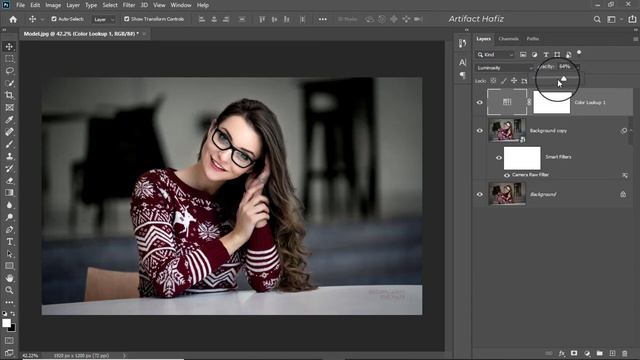Toggle Smart Filters visibility eye
Image resolution: width=640 pixels, height=360 pixels.
[499, 158]
